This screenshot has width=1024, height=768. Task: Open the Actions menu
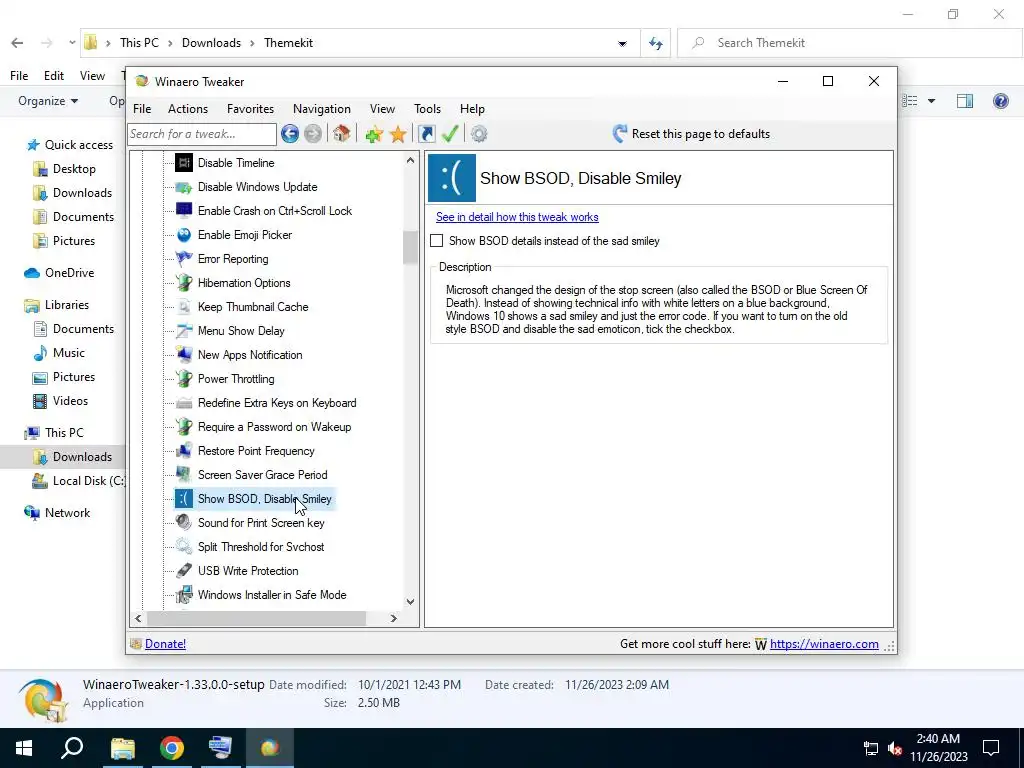188,109
